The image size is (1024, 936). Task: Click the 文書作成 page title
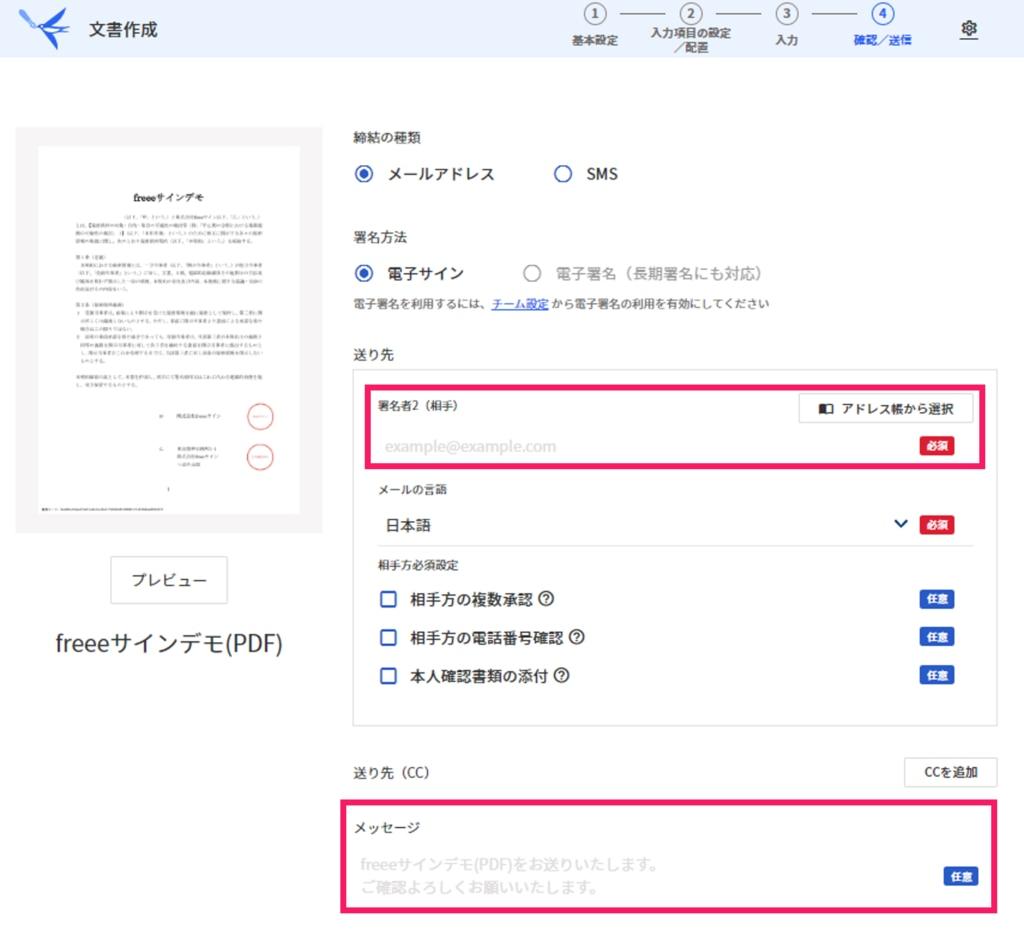click(123, 29)
